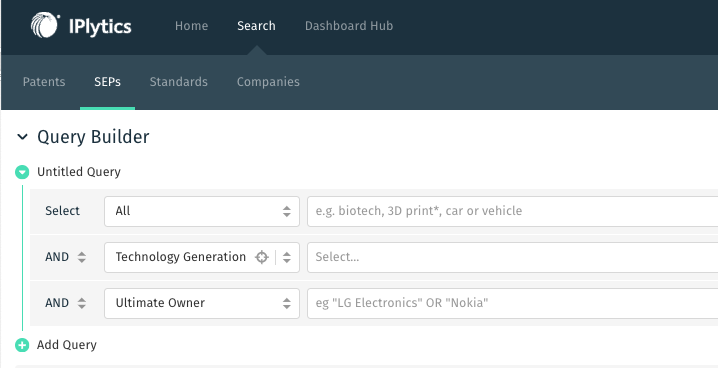Click the green plus Add Query icon

(x=22, y=345)
